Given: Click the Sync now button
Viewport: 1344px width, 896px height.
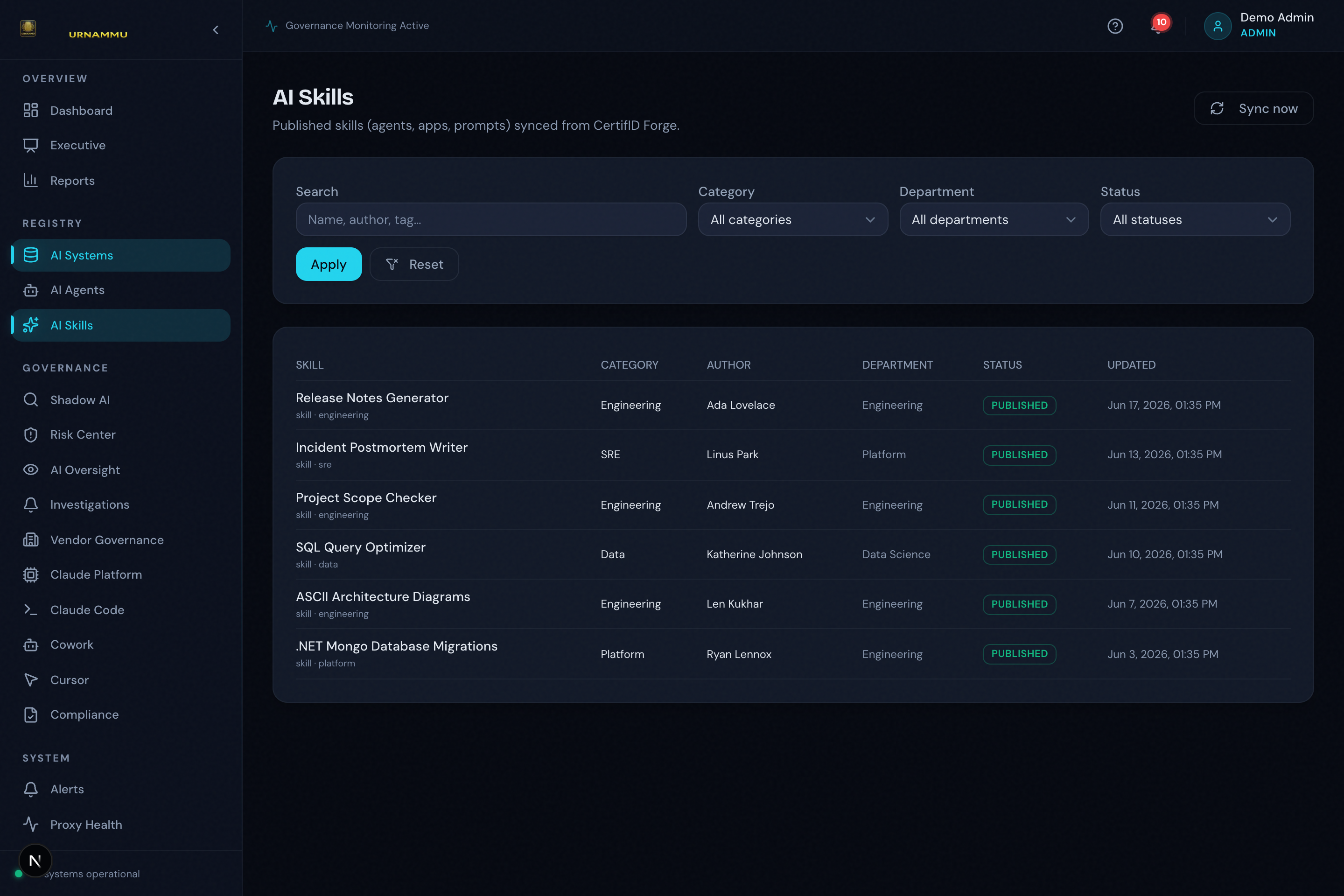Looking at the screenshot, I should tap(1254, 108).
